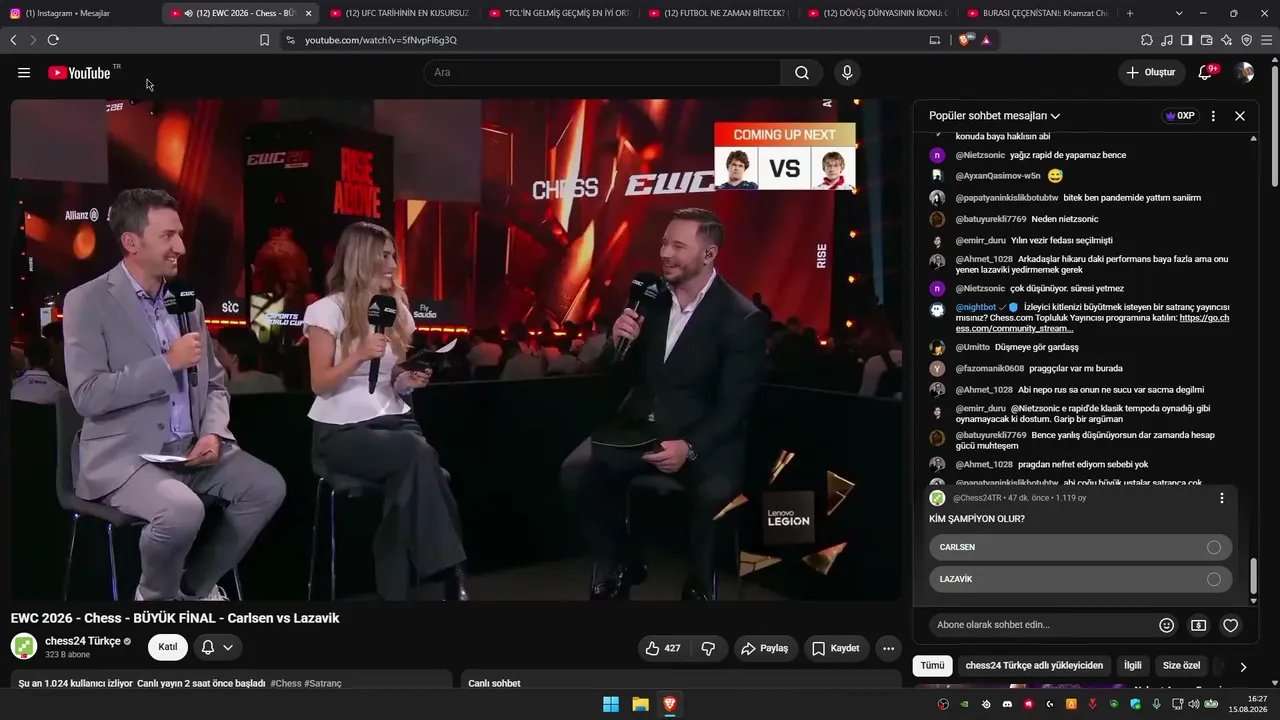This screenshot has height=720, width=1280.
Task: Dislike the video with thumbs down
Action: (708, 648)
